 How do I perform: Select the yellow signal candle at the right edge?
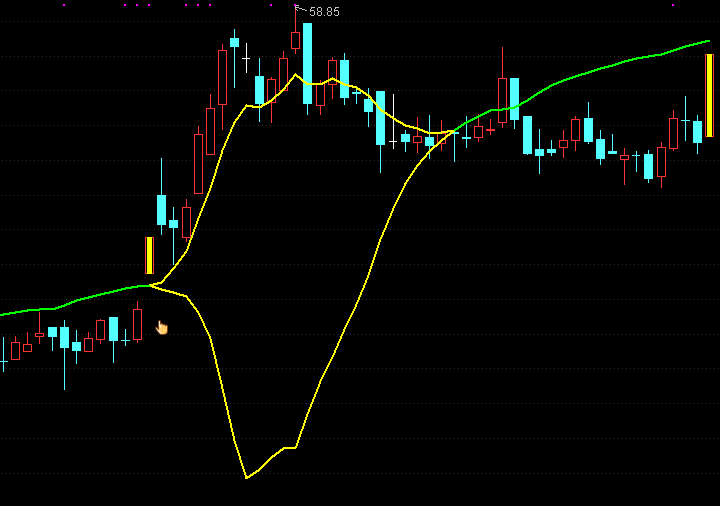tap(709, 96)
